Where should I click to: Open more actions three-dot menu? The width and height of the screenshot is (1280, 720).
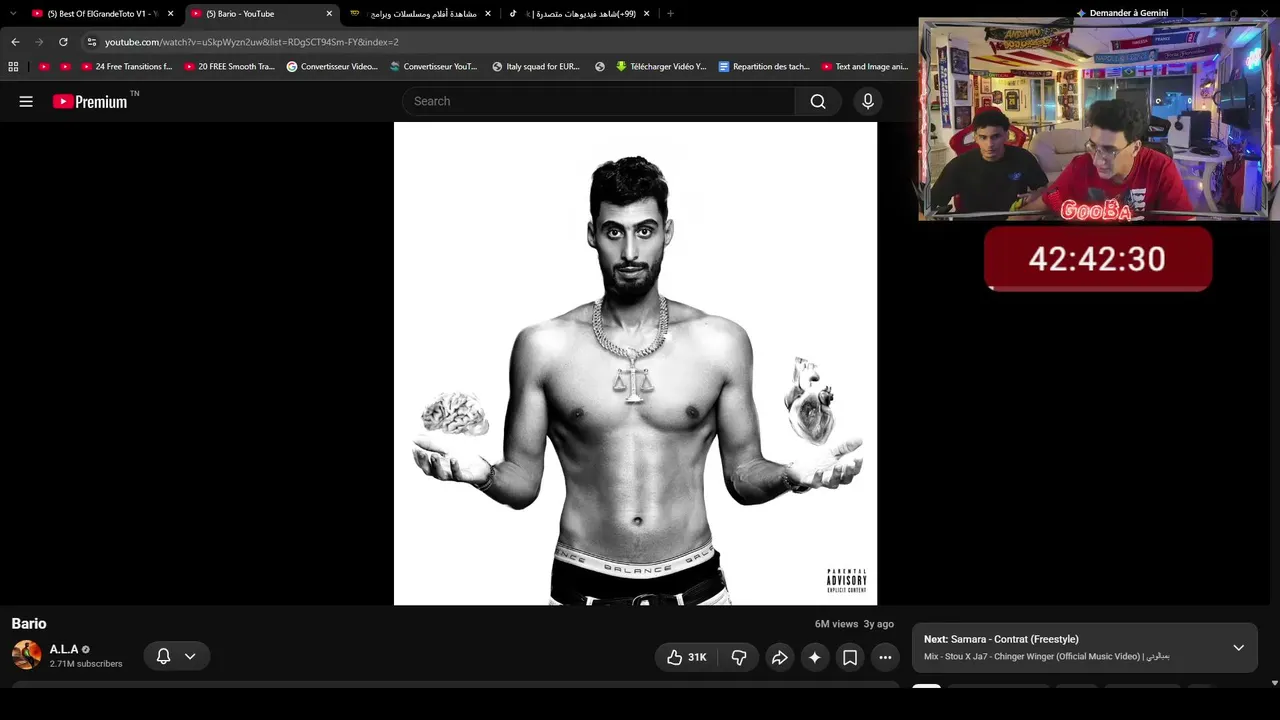885,657
